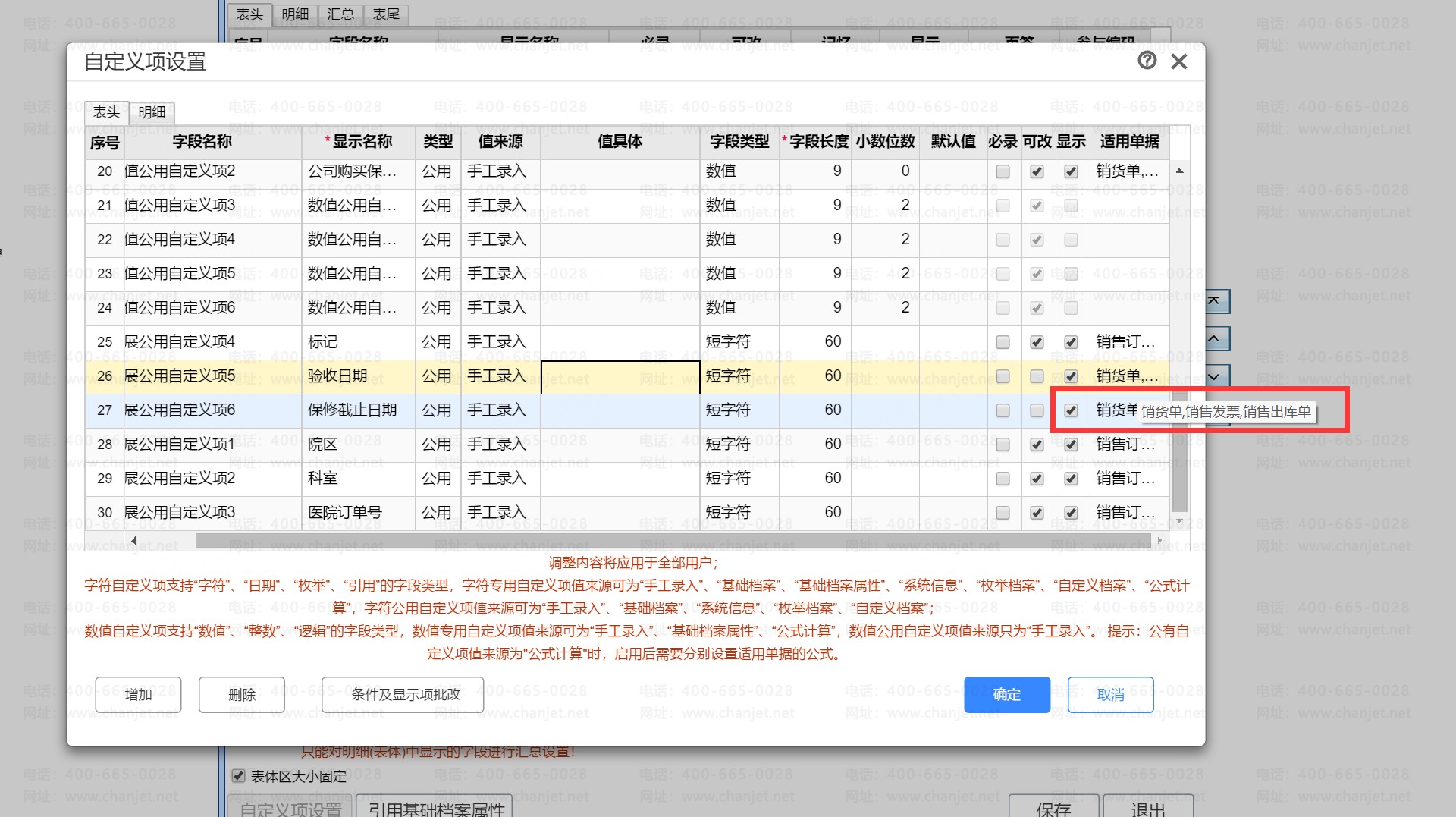
Task: Toggle 可改 checkbox for row 25 标记
Action: [1037, 342]
